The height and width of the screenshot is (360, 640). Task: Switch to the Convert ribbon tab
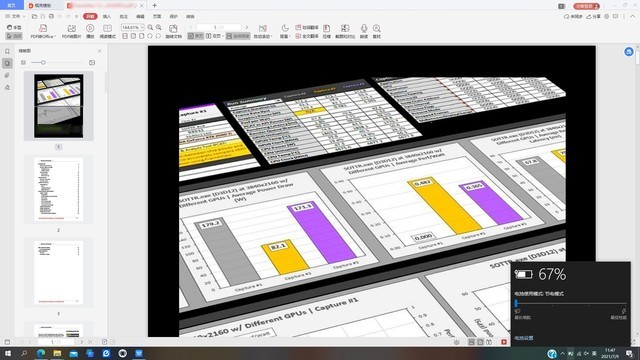tap(190, 16)
